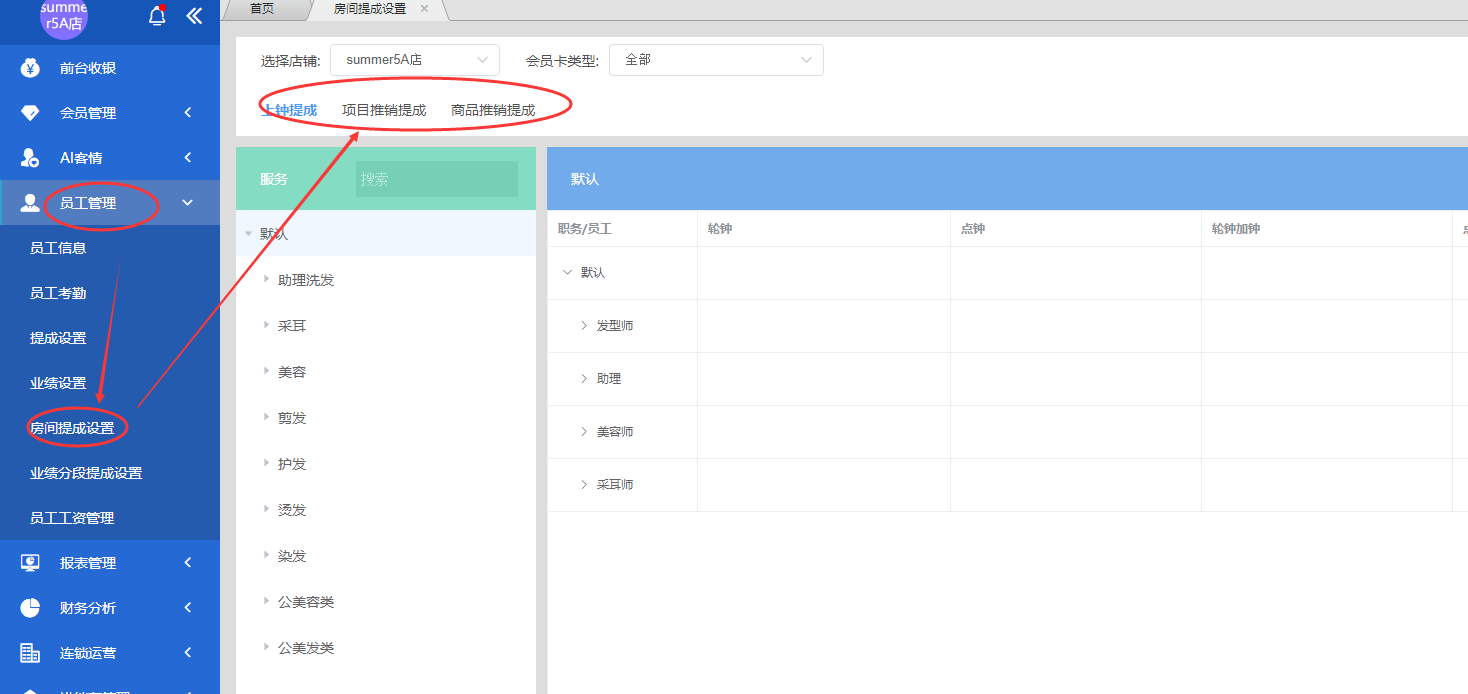Click the pie chart icon beside 财务分析

(x=30, y=608)
